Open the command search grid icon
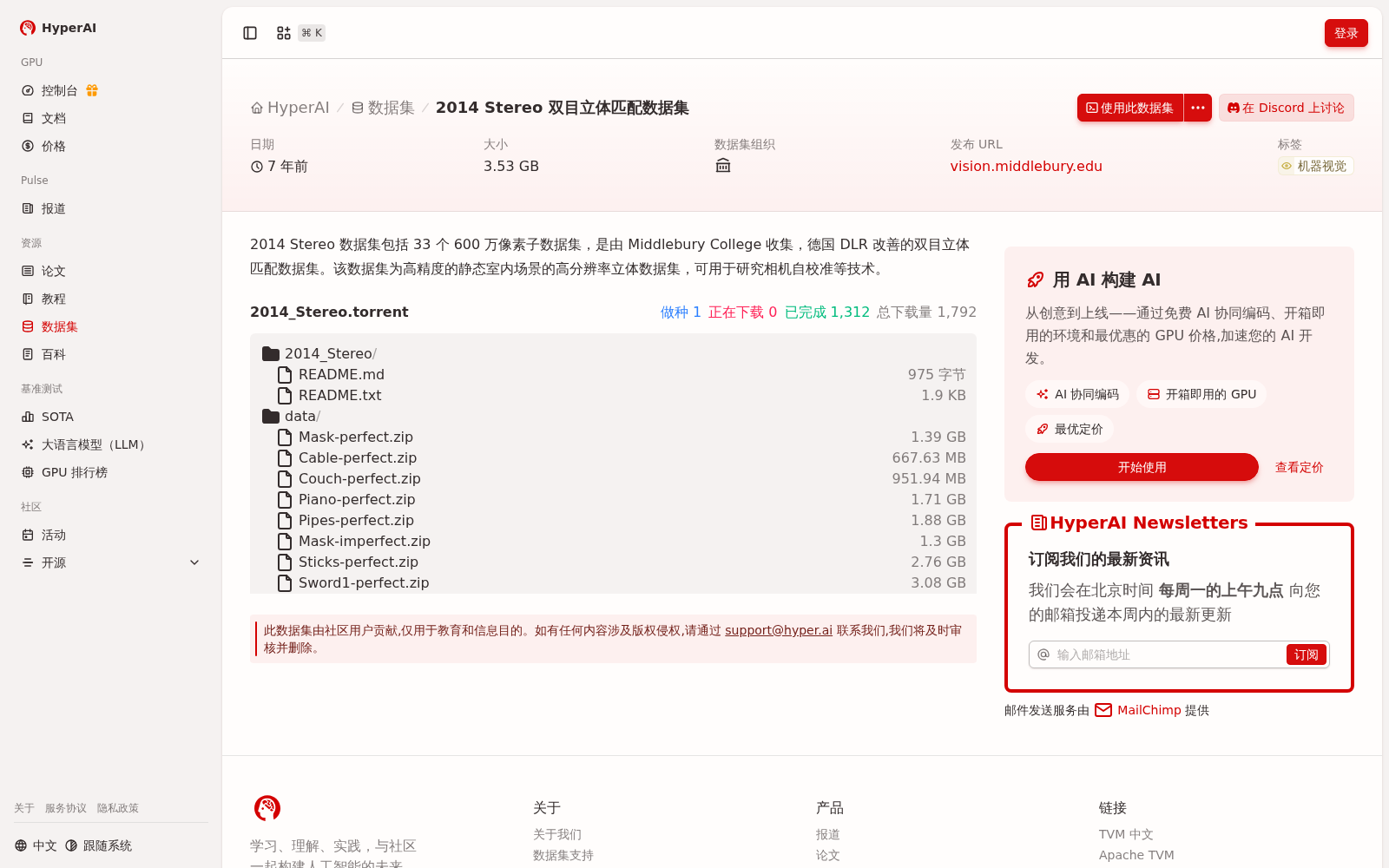Viewport: 1389px width, 868px height. click(284, 33)
